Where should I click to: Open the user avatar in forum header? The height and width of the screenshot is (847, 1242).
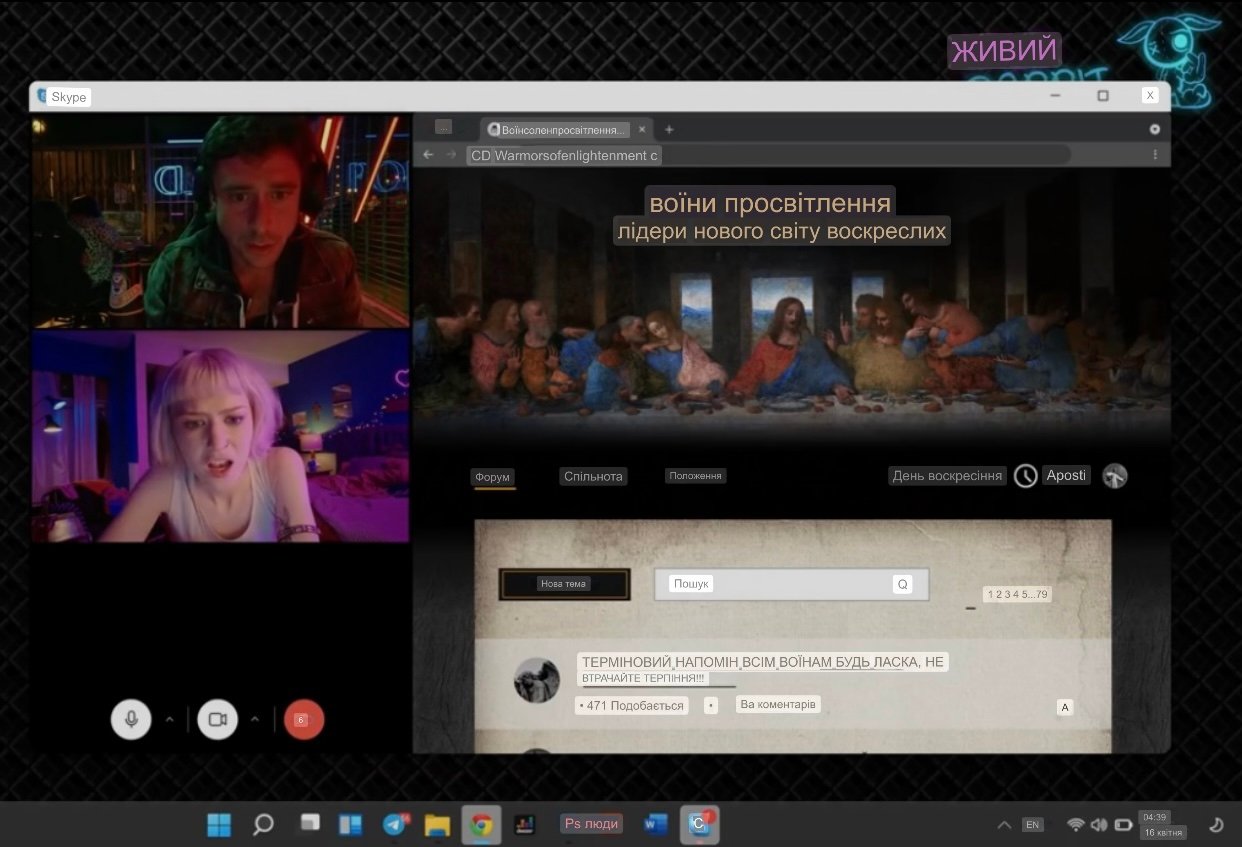click(1115, 476)
